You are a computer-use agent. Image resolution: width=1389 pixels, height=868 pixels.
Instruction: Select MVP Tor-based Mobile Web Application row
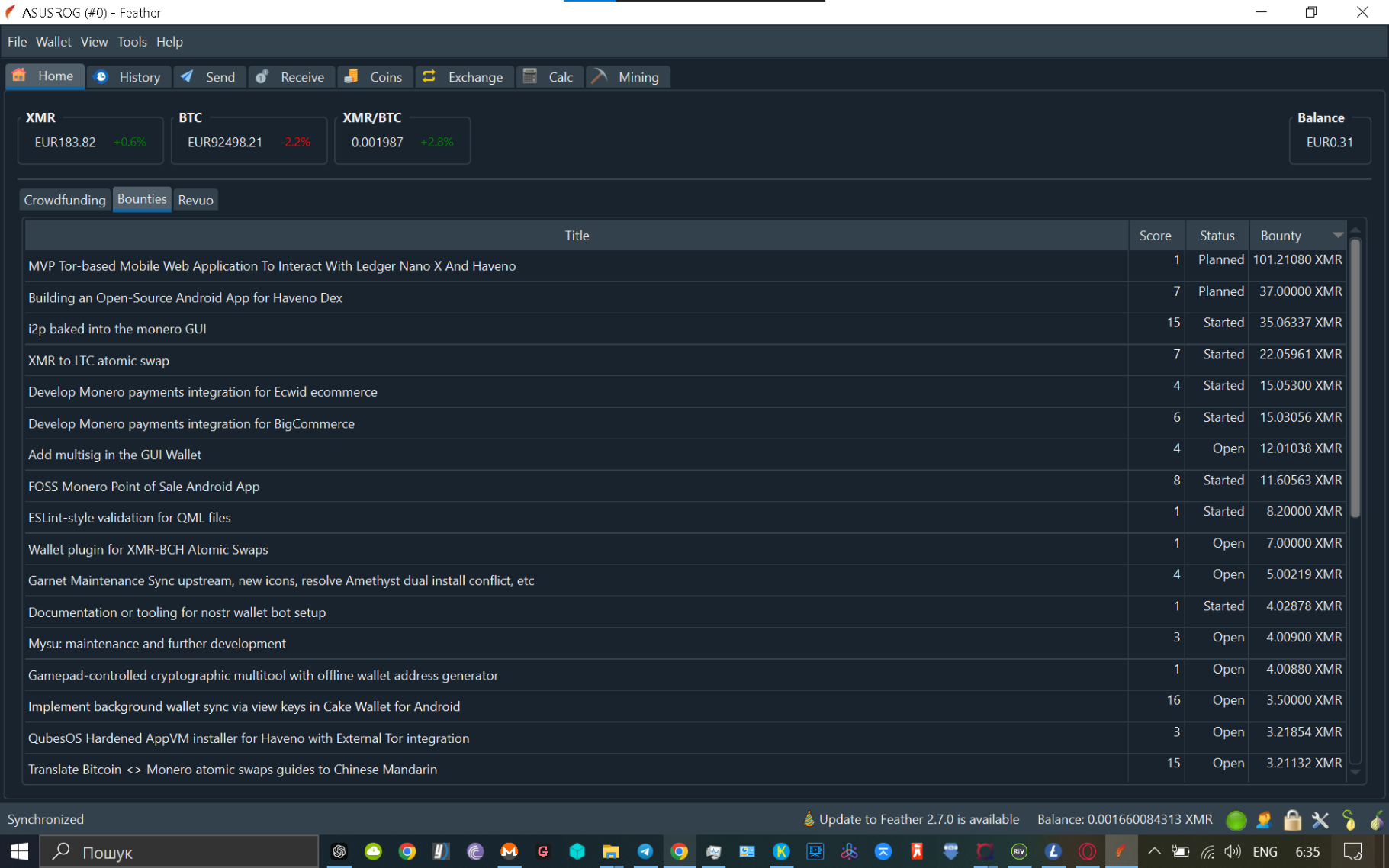pos(685,266)
